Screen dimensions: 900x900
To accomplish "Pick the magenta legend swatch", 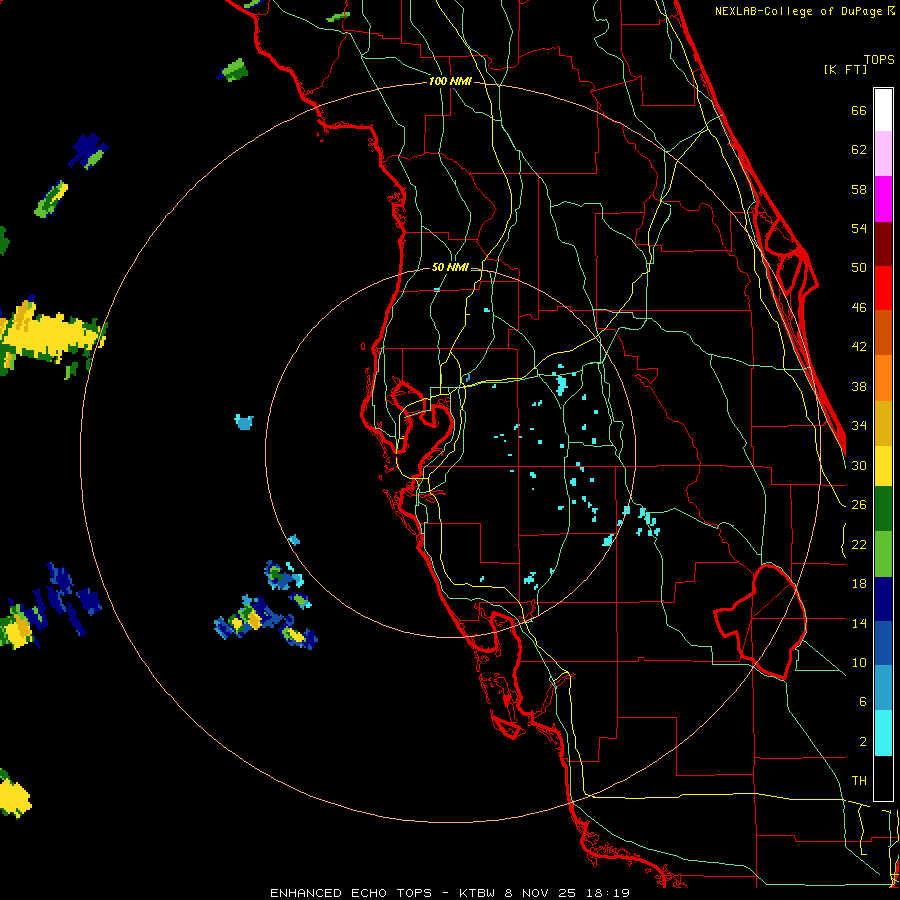I will 883,199.
